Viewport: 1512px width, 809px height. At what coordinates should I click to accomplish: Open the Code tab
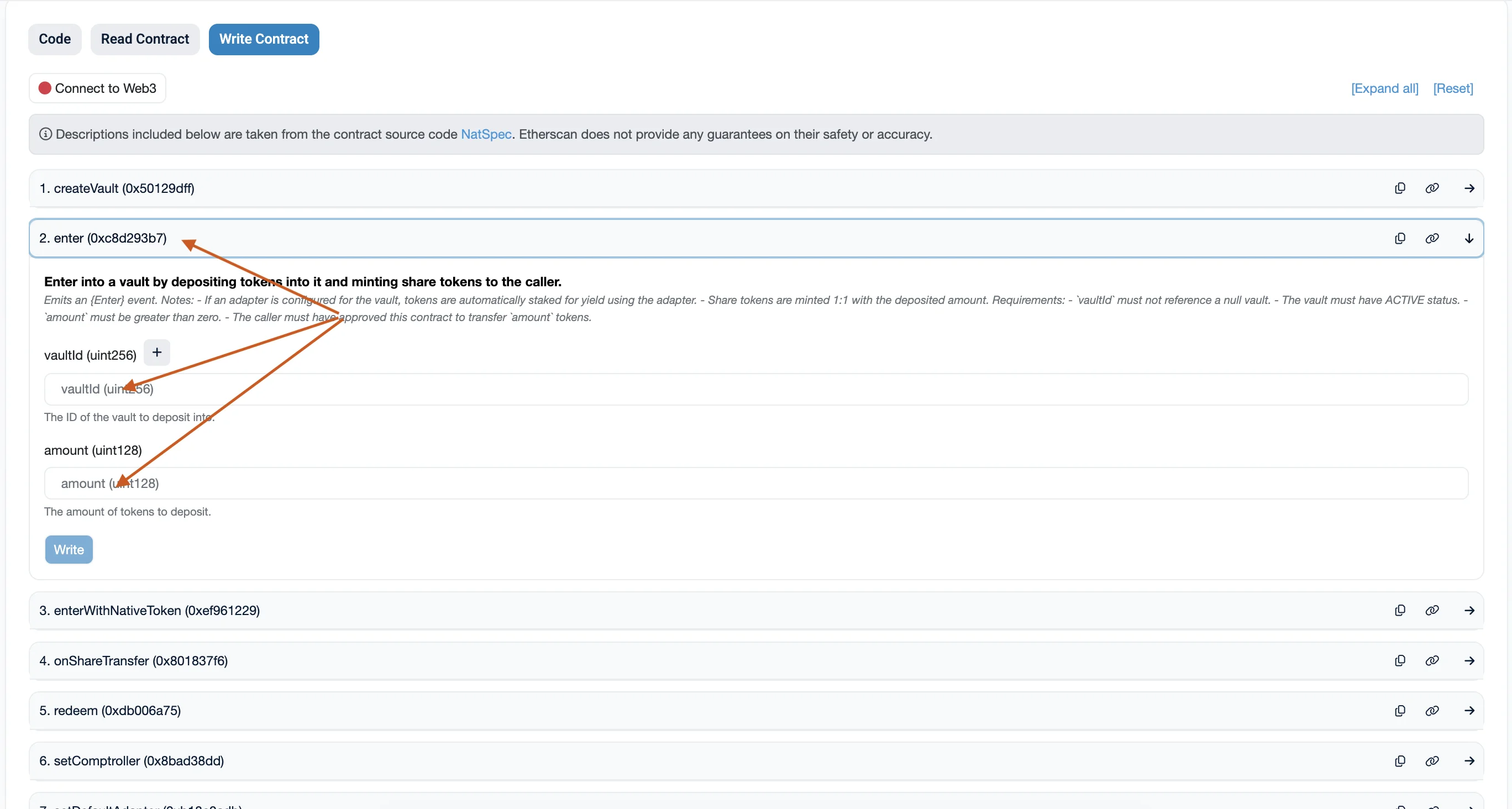click(x=55, y=39)
